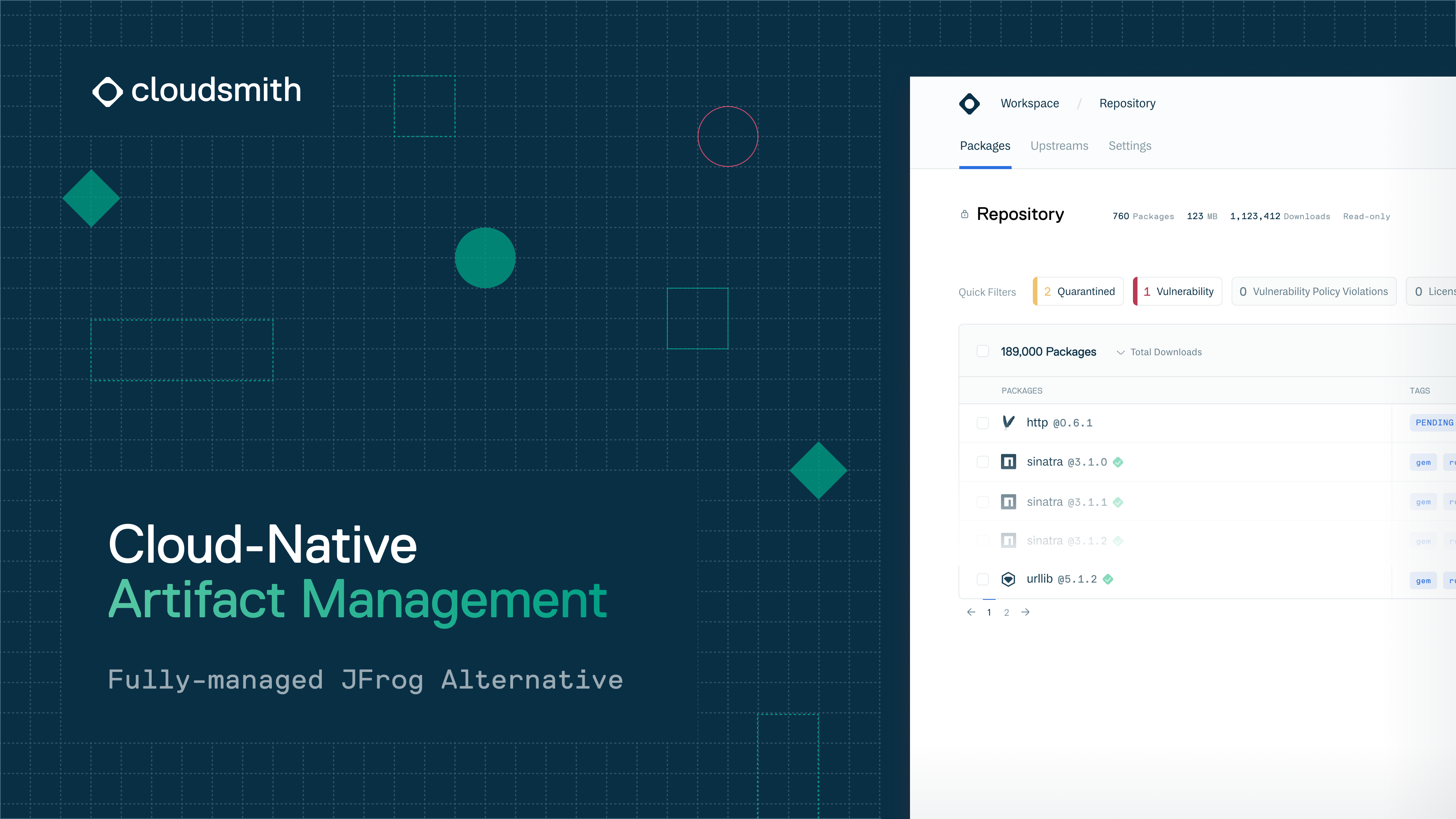
Task: Tick the checkbox for sinatra @3.1.1
Action: [x=983, y=502]
